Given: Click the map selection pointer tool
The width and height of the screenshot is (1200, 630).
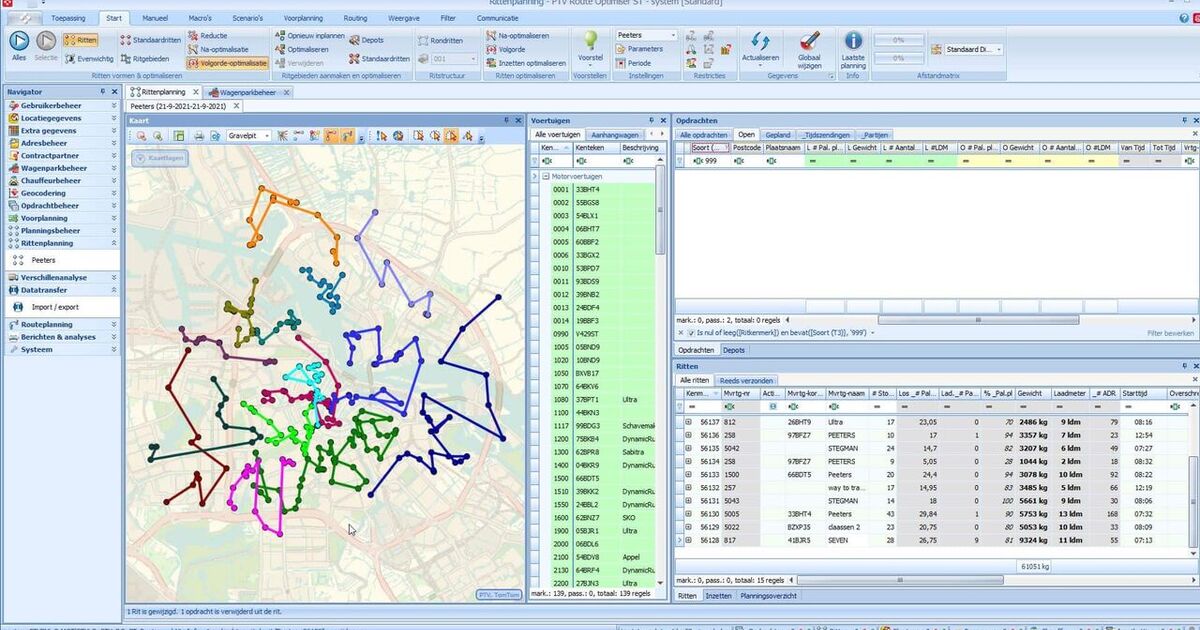Looking at the screenshot, I should 382,136.
